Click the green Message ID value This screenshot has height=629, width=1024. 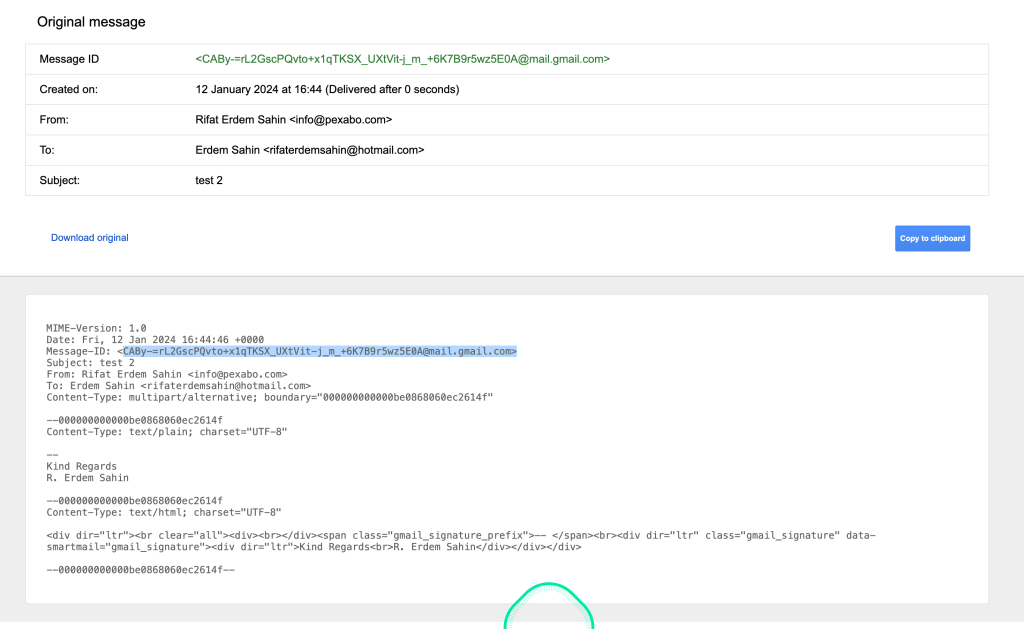tap(402, 59)
